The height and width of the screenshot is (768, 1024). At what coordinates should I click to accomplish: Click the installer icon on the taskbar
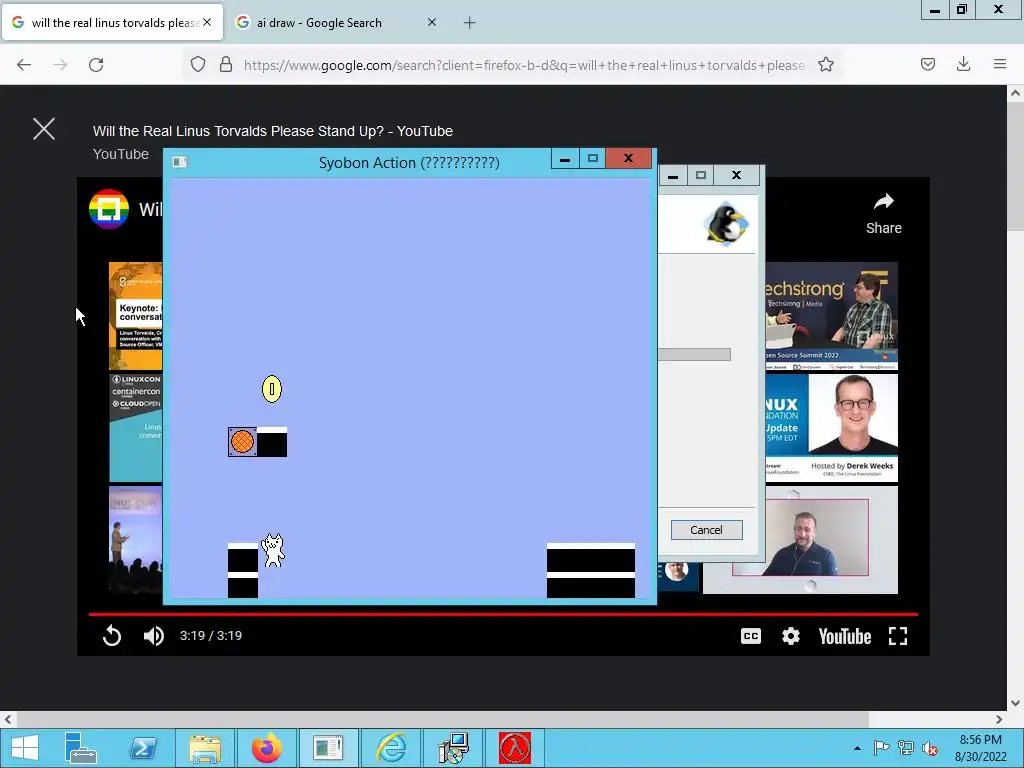click(453, 748)
